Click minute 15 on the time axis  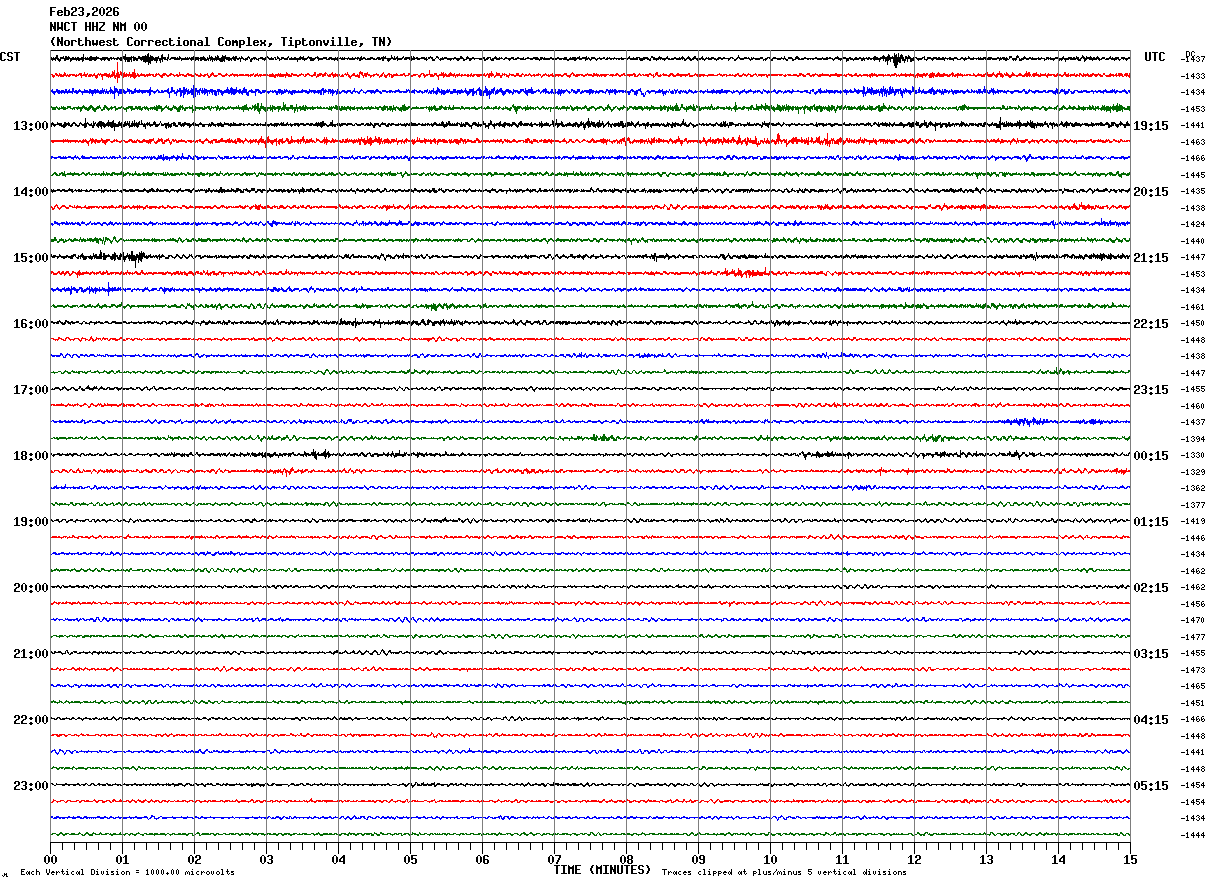tap(1130, 859)
